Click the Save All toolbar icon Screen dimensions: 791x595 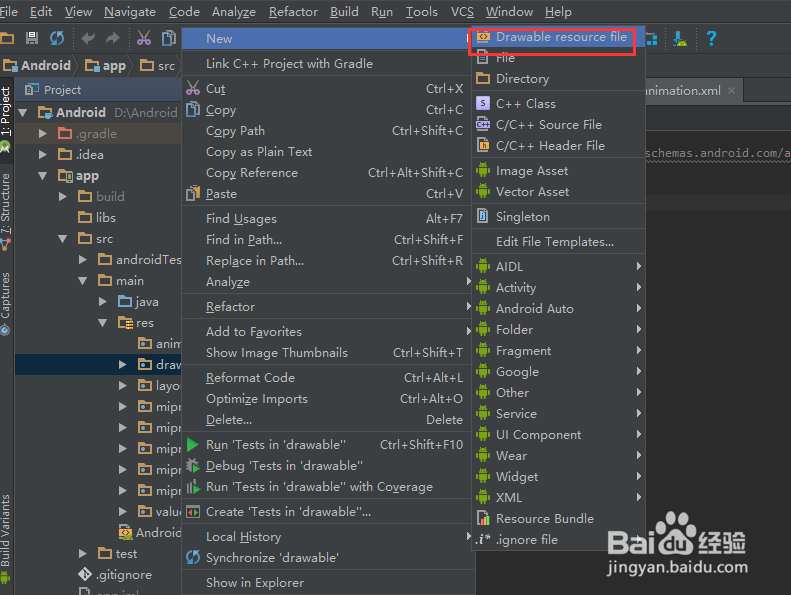32,38
